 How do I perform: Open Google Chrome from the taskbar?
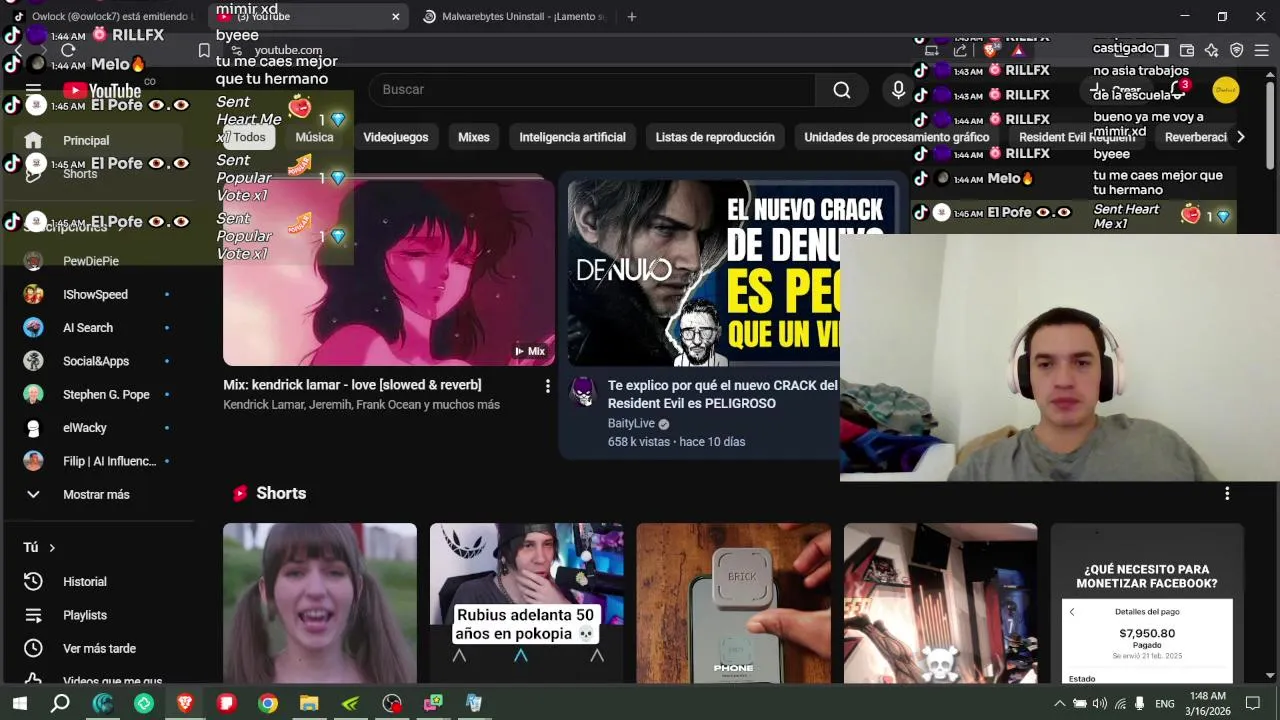click(267, 703)
